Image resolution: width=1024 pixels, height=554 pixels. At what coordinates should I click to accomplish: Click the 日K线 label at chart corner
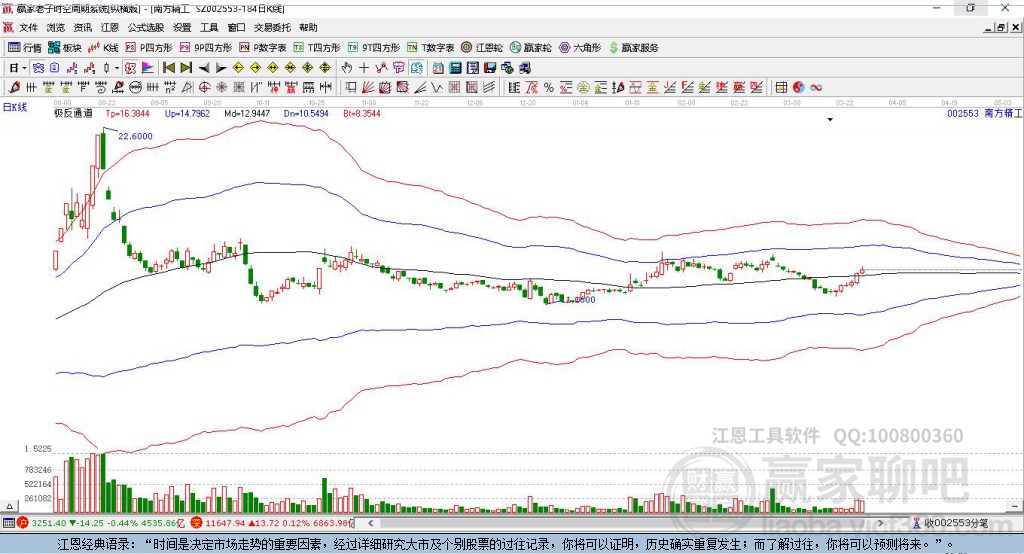(x=15, y=106)
